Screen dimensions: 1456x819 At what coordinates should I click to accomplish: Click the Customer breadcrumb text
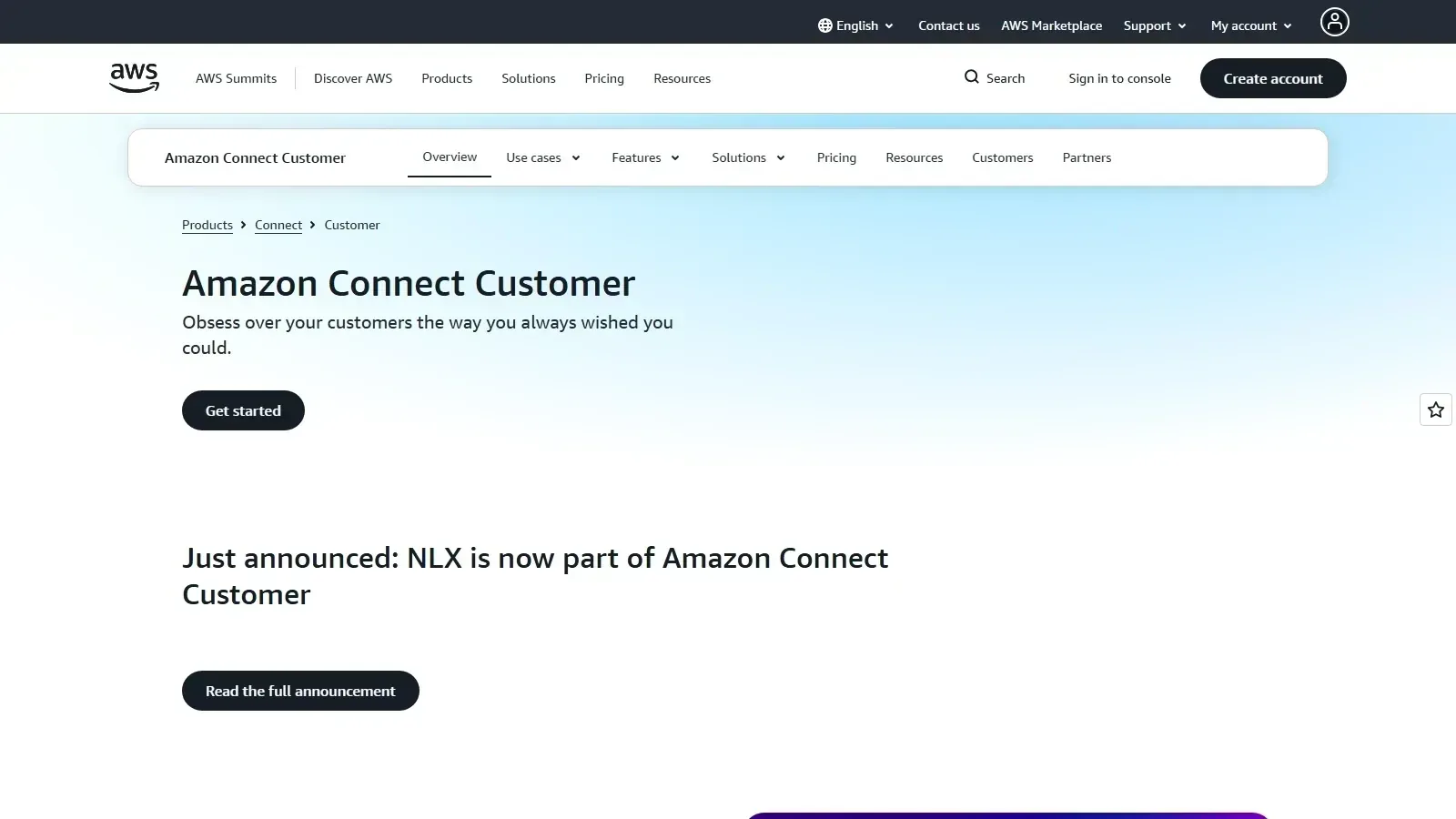pos(352,225)
